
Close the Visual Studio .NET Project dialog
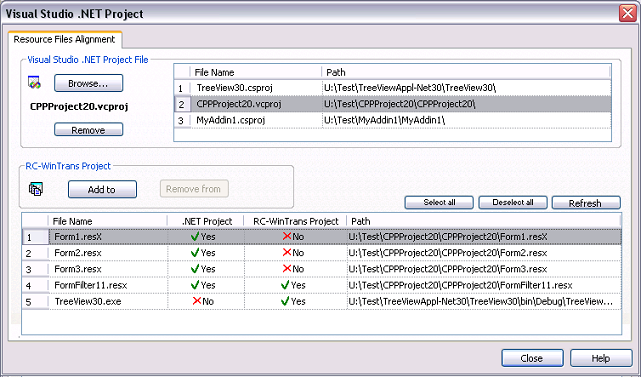532,358
